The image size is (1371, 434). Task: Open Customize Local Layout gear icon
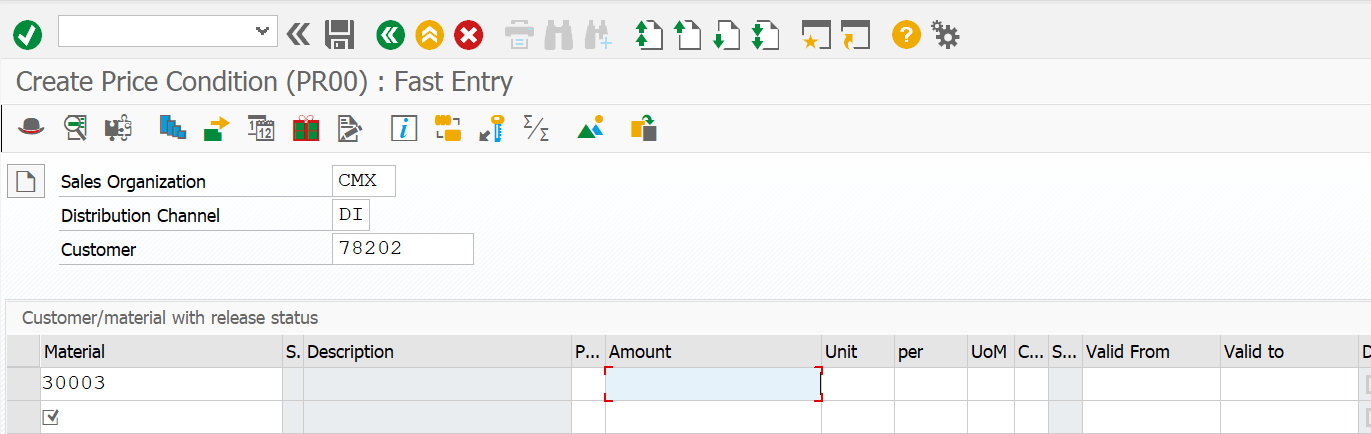[x=945, y=35]
